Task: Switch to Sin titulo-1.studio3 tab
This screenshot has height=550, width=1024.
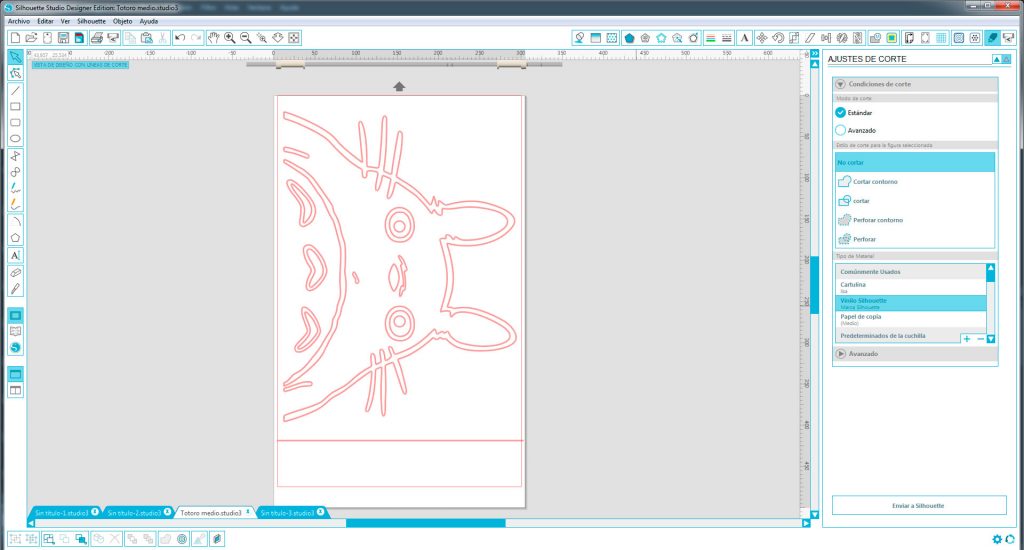Action: coord(61,513)
